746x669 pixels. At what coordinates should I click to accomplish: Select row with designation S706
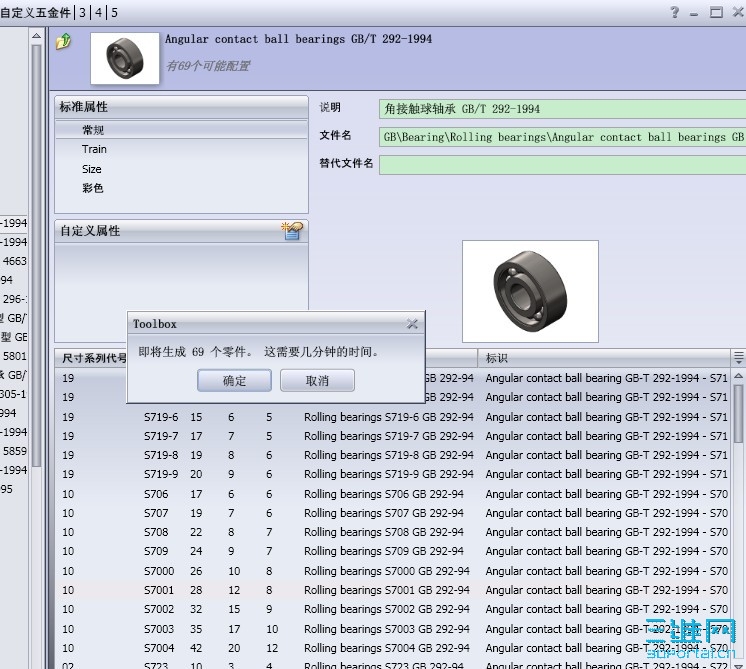[x=393, y=494]
